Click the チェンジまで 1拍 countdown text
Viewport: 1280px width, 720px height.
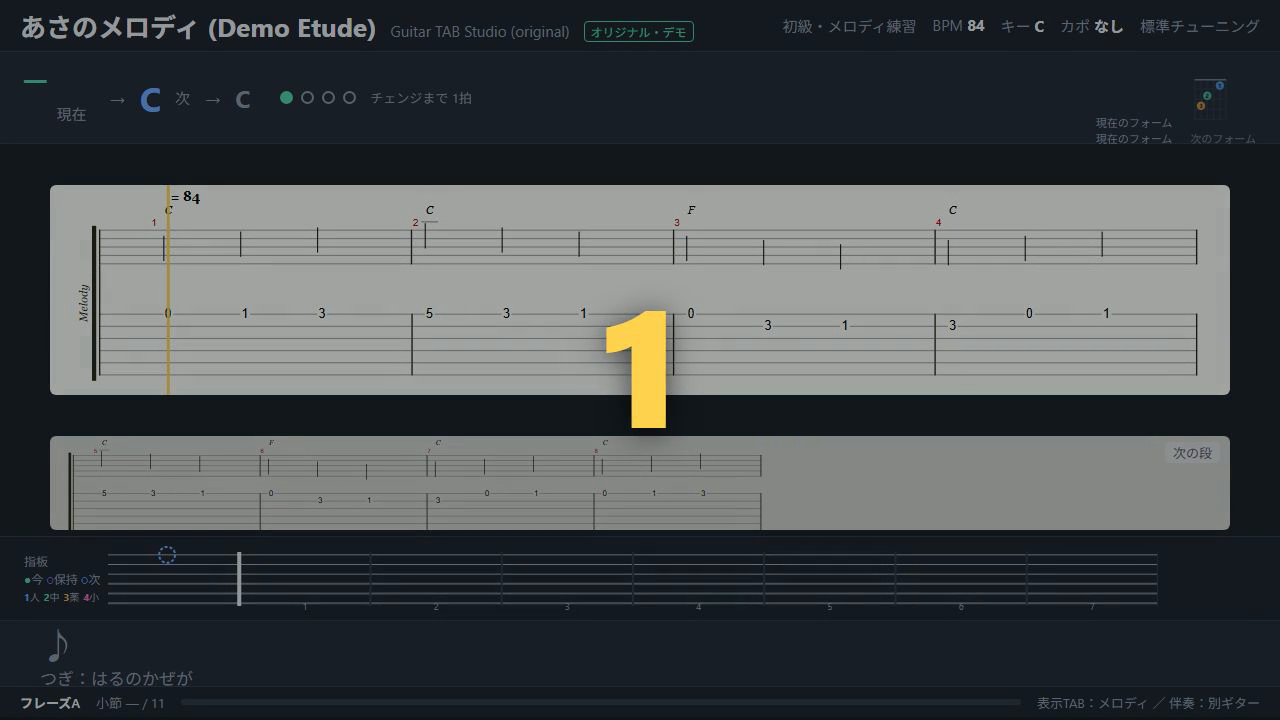[x=421, y=98]
